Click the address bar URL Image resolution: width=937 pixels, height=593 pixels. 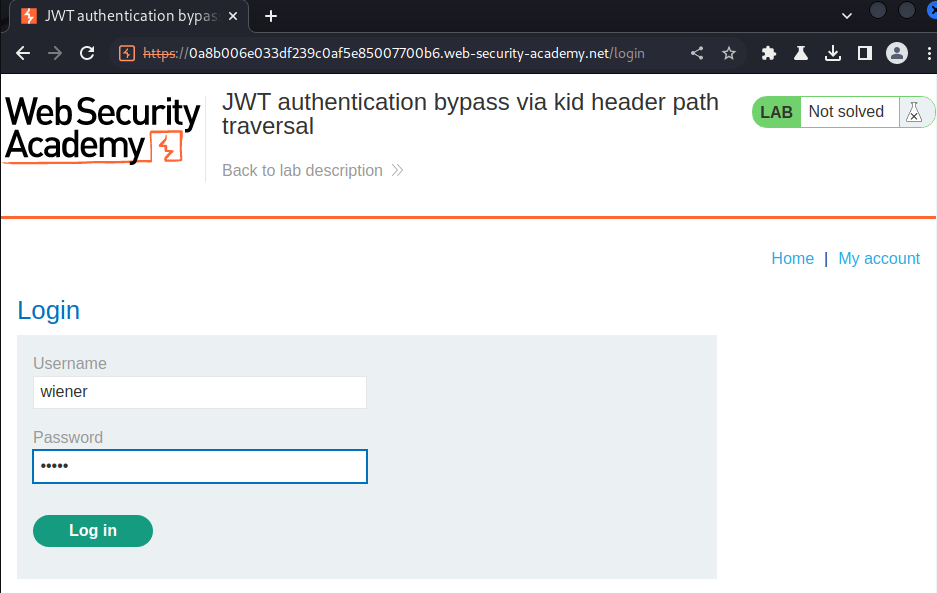pyautogui.click(x=394, y=53)
